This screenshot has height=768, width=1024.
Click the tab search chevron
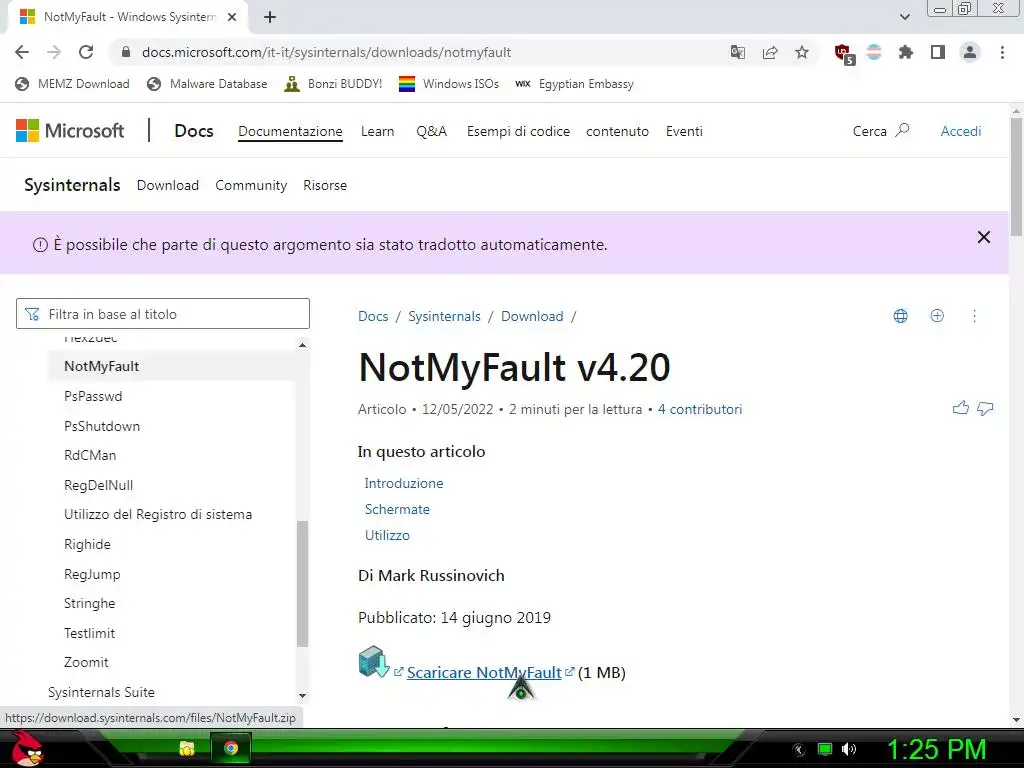click(x=904, y=17)
